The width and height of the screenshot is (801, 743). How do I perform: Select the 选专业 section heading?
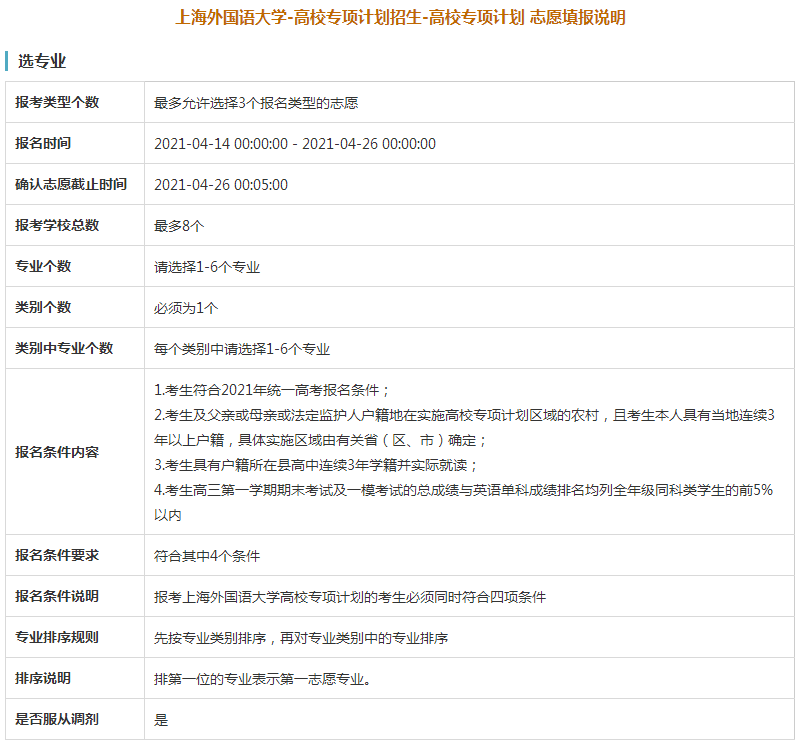42,61
